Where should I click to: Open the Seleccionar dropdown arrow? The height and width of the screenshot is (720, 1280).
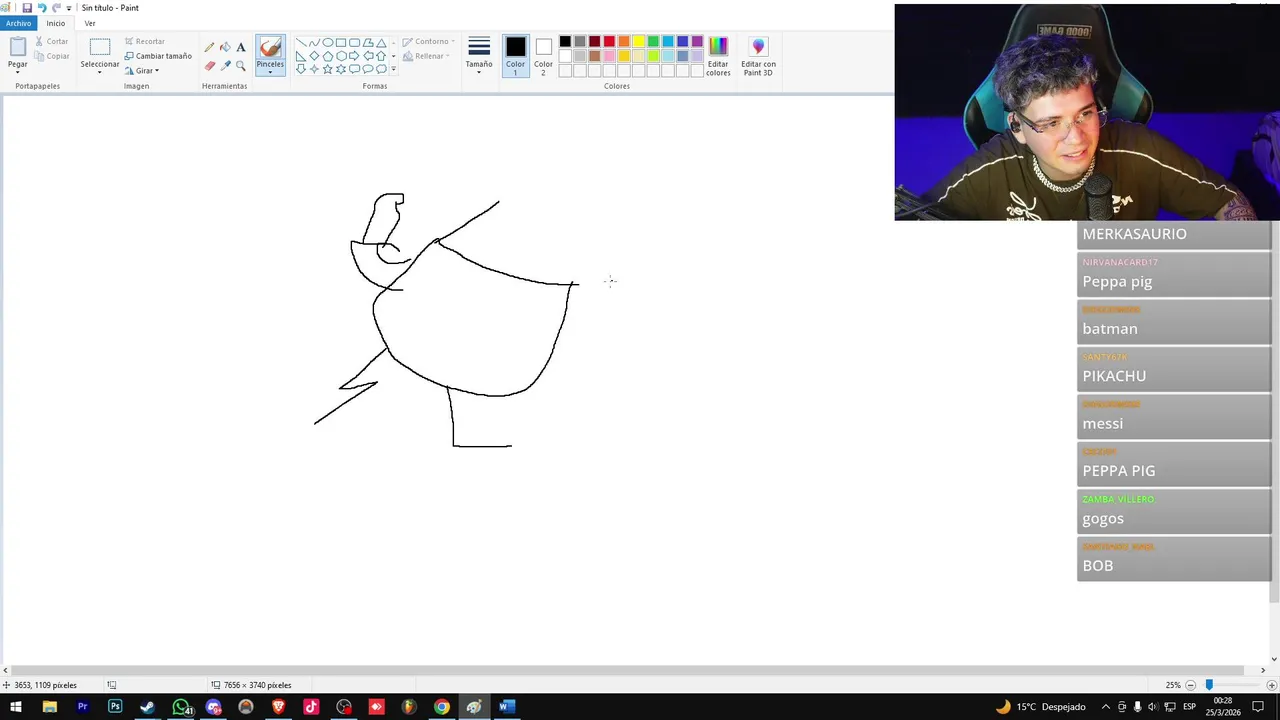[x=99, y=72]
